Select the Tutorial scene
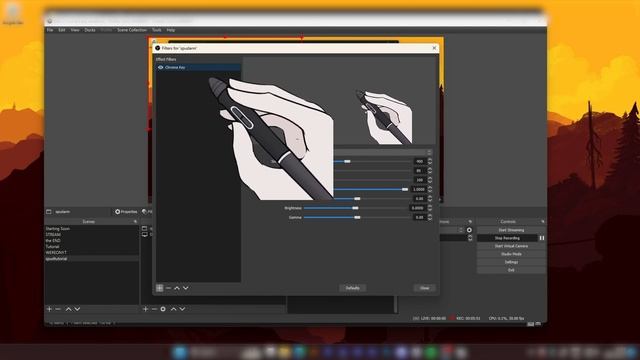 (91, 247)
